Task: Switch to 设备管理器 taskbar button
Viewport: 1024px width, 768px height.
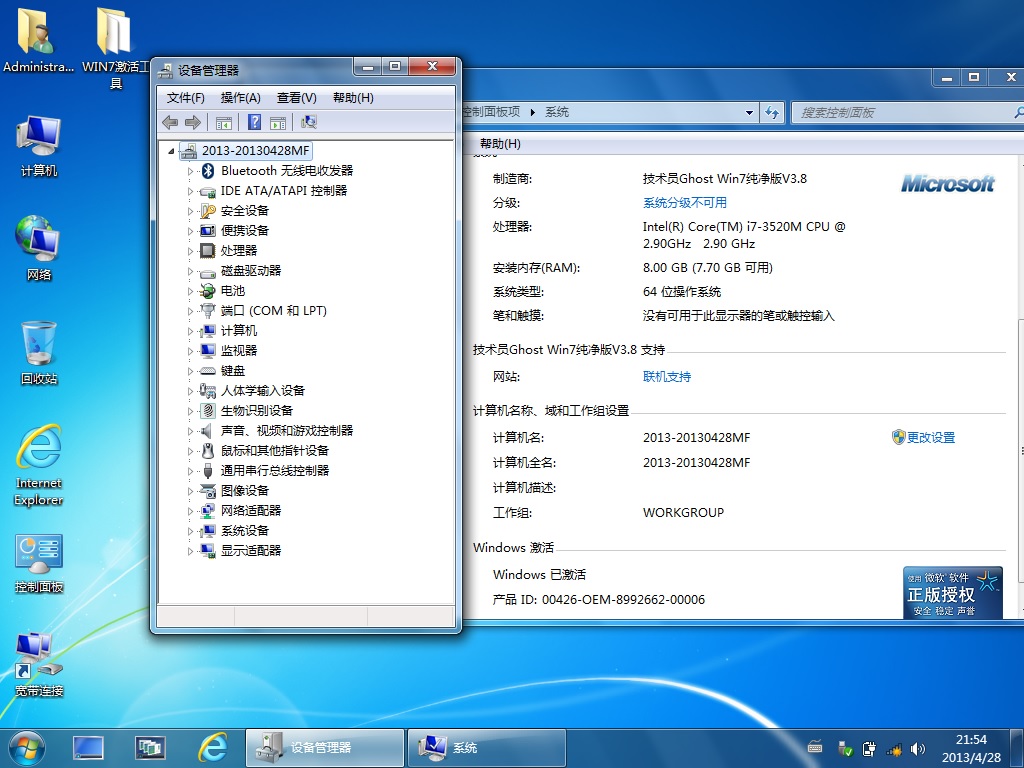Action: pyautogui.click(x=325, y=748)
